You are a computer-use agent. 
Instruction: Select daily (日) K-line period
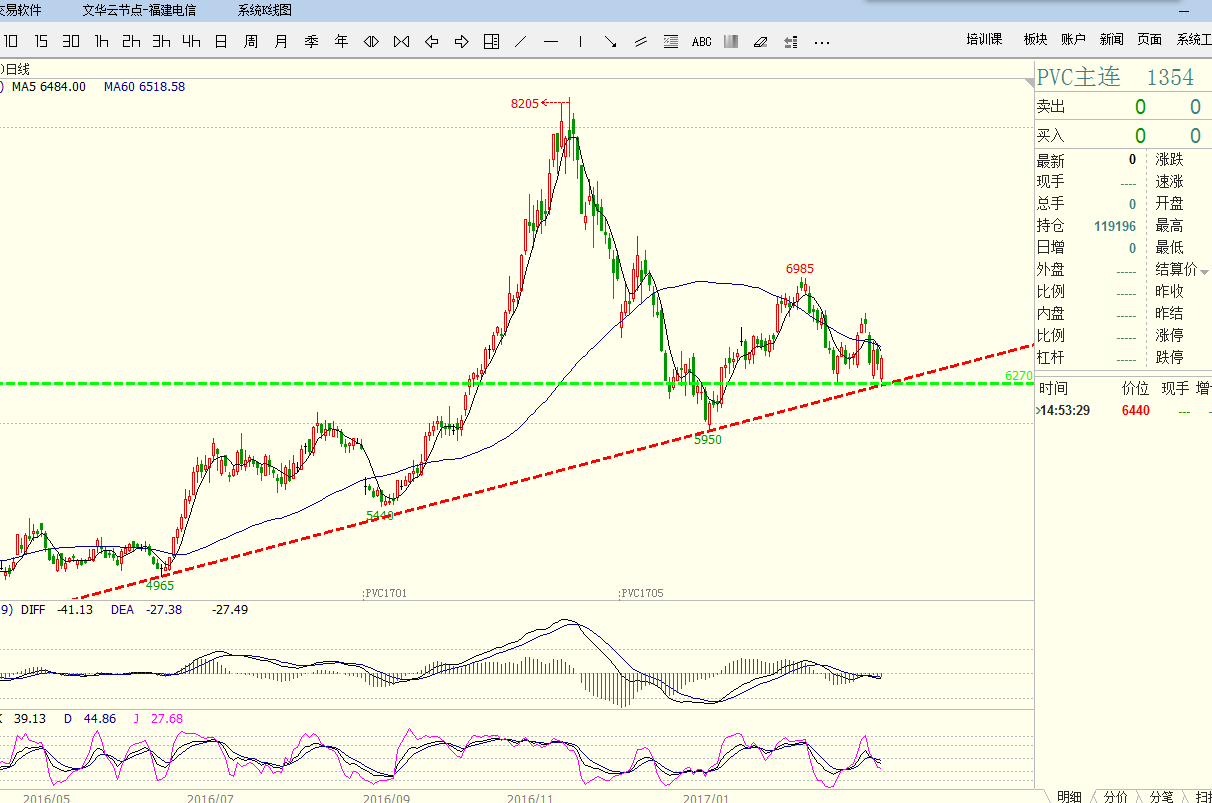[221, 41]
